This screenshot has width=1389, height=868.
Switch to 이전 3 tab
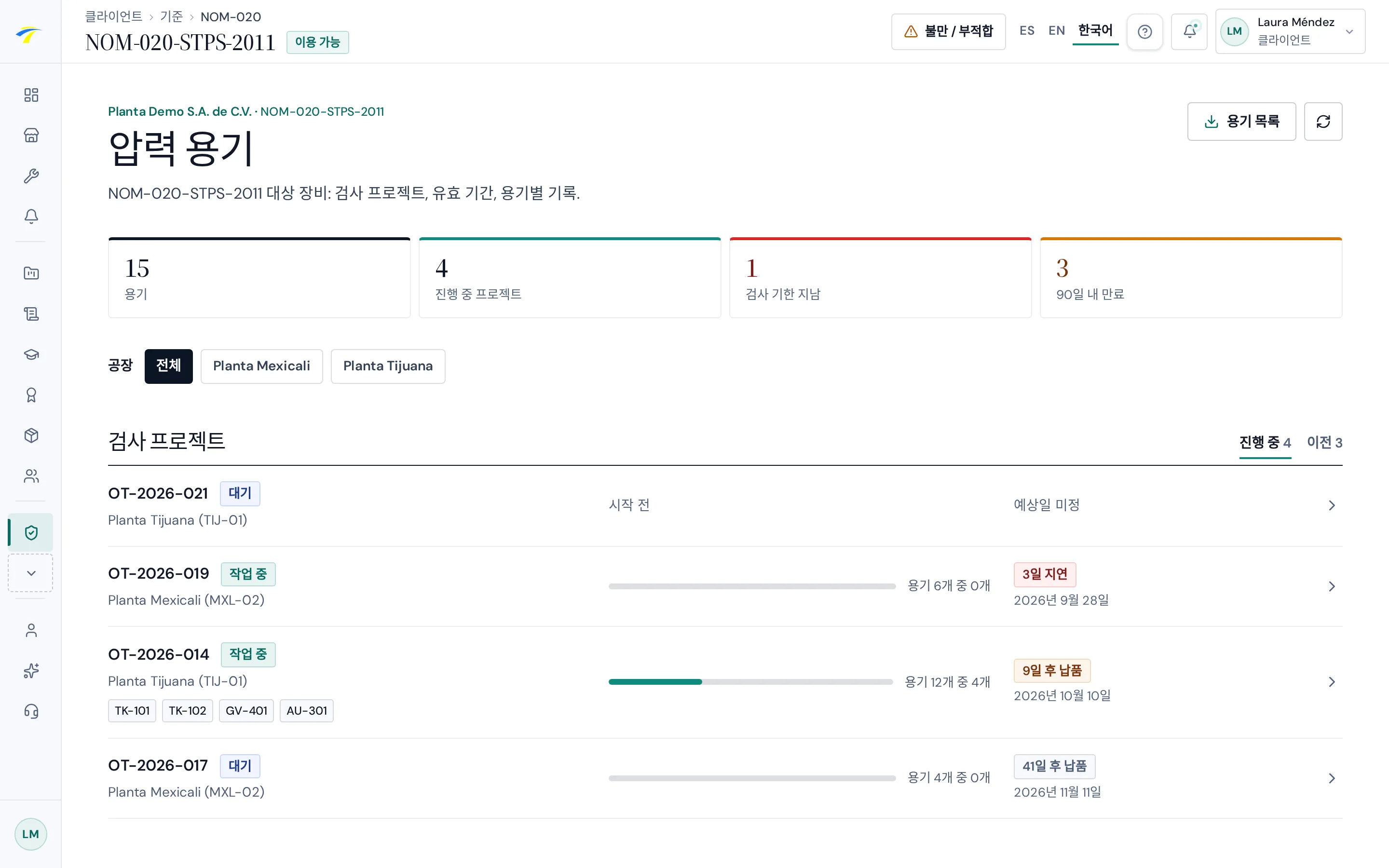click(x=1324, y=443)
